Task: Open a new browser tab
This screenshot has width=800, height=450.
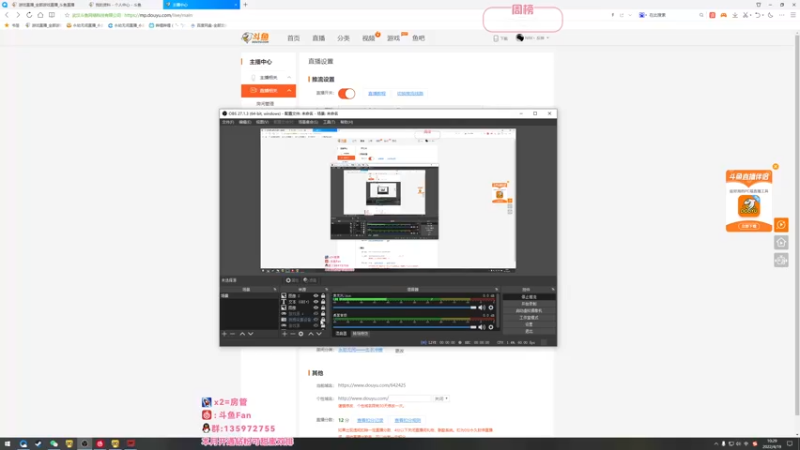Action: (x=245, y=5)
